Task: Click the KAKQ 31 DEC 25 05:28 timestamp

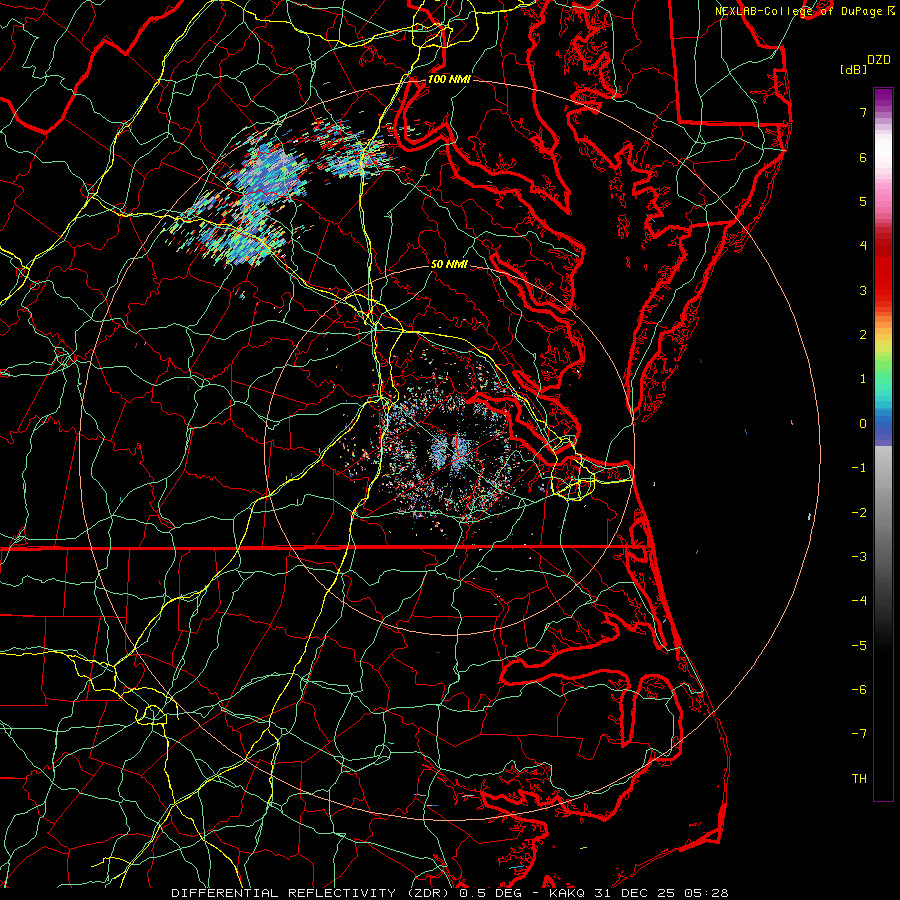Action: coord(639,893)
